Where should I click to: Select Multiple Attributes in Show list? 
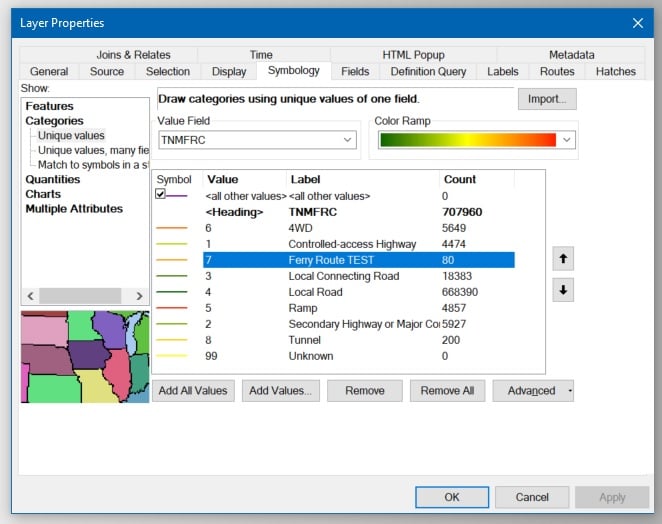point(74,209)
